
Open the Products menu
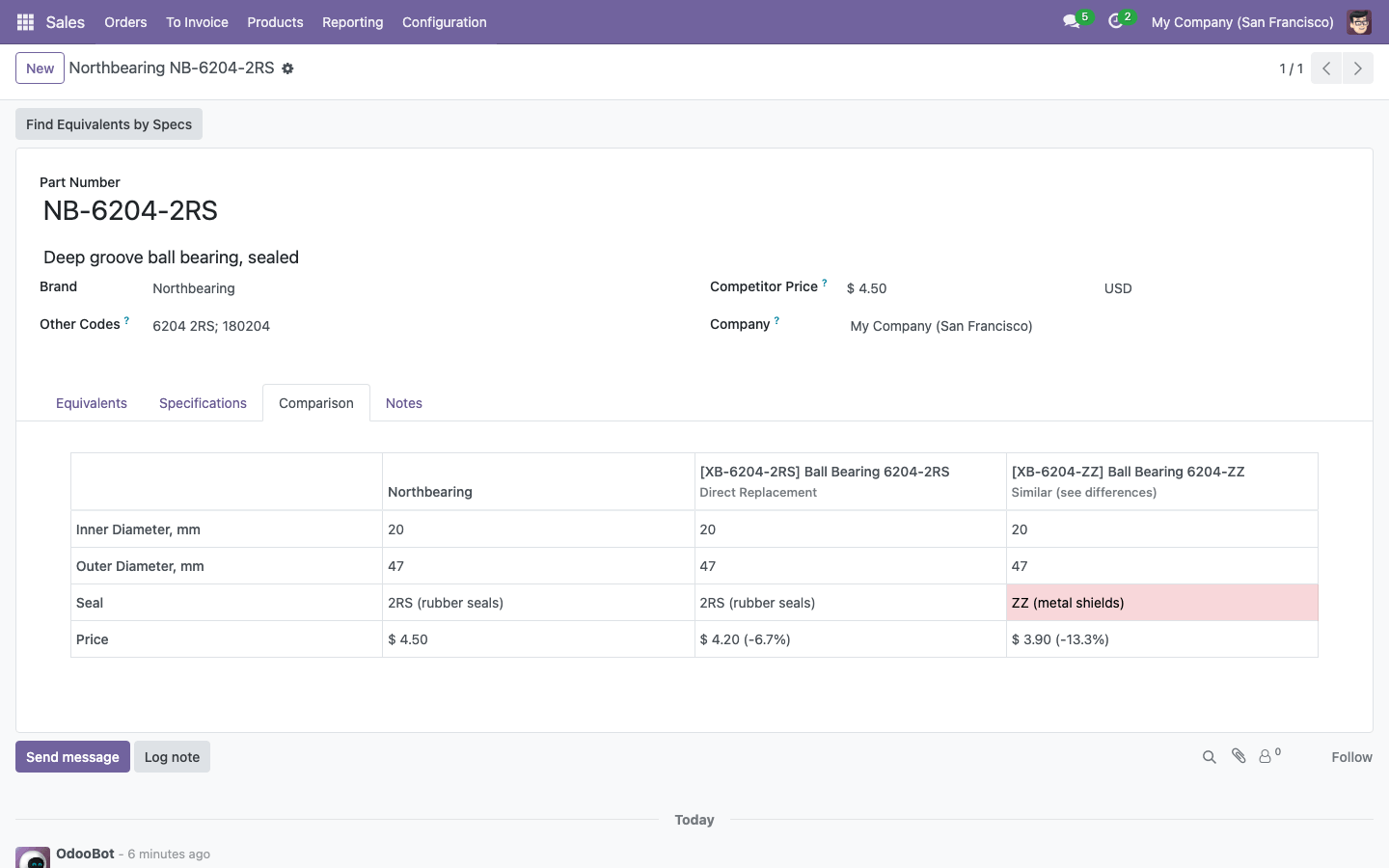point(275,22)
